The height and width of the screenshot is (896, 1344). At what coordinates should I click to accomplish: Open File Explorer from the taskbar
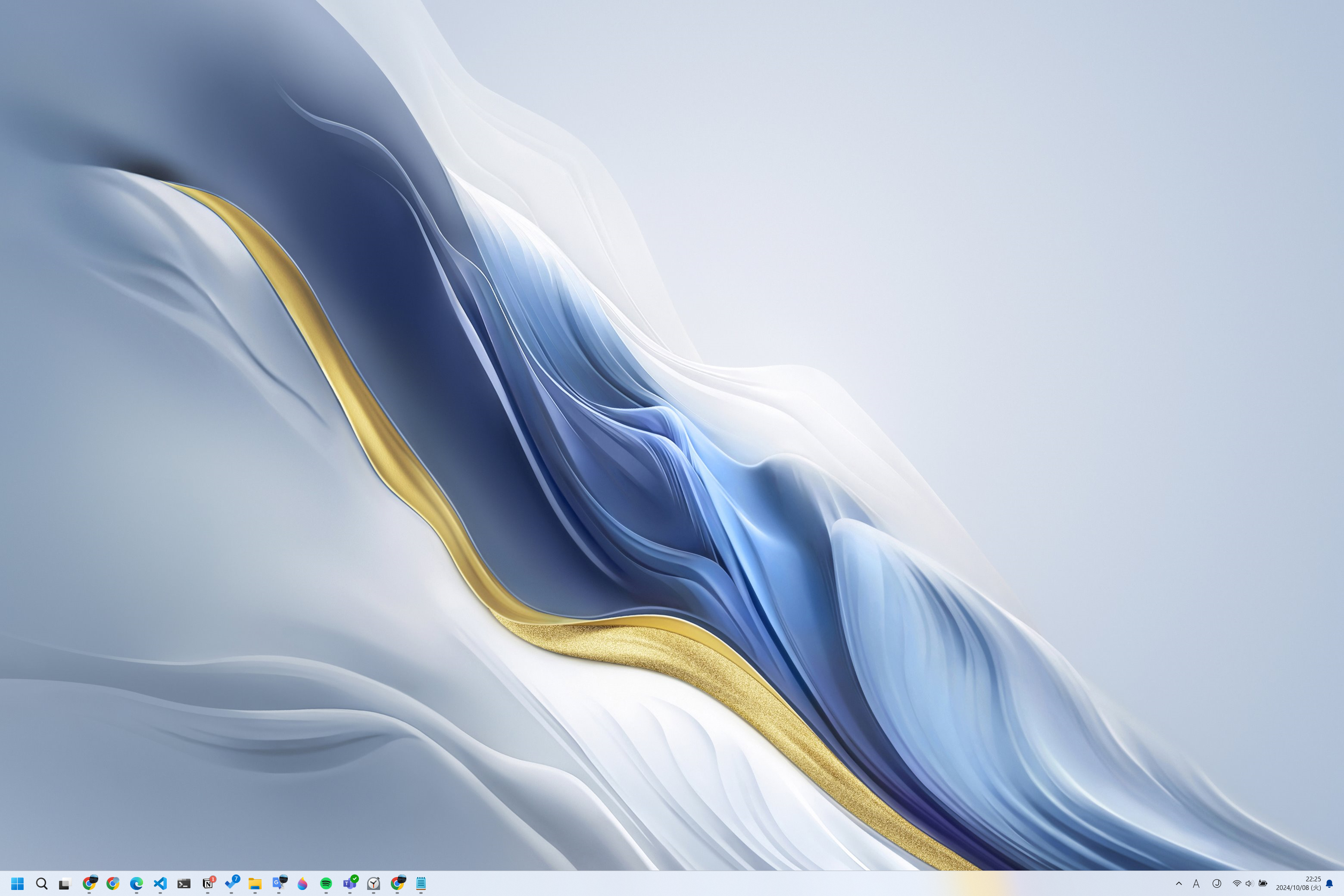click(255, 884)
